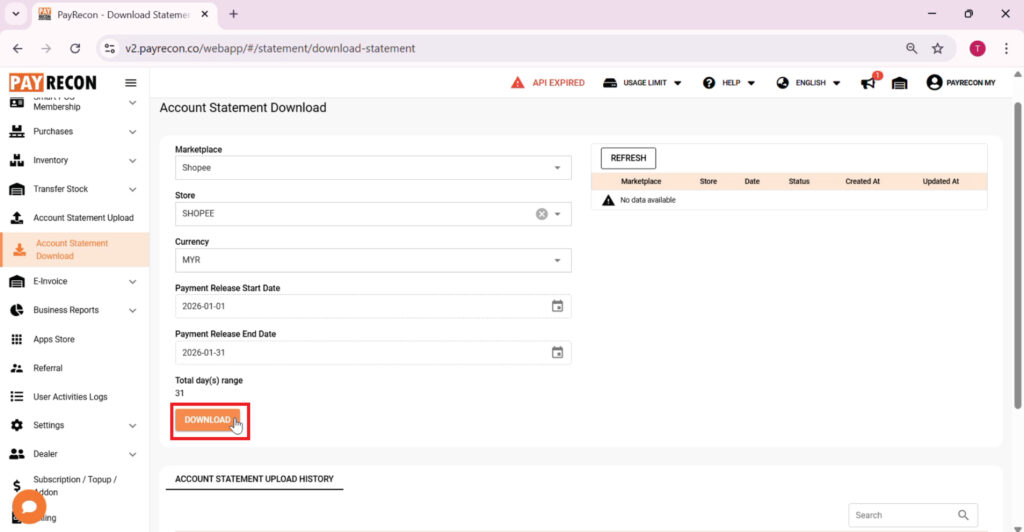Click the Created At column header
The image size is (1024, 532).
(862, 181)
